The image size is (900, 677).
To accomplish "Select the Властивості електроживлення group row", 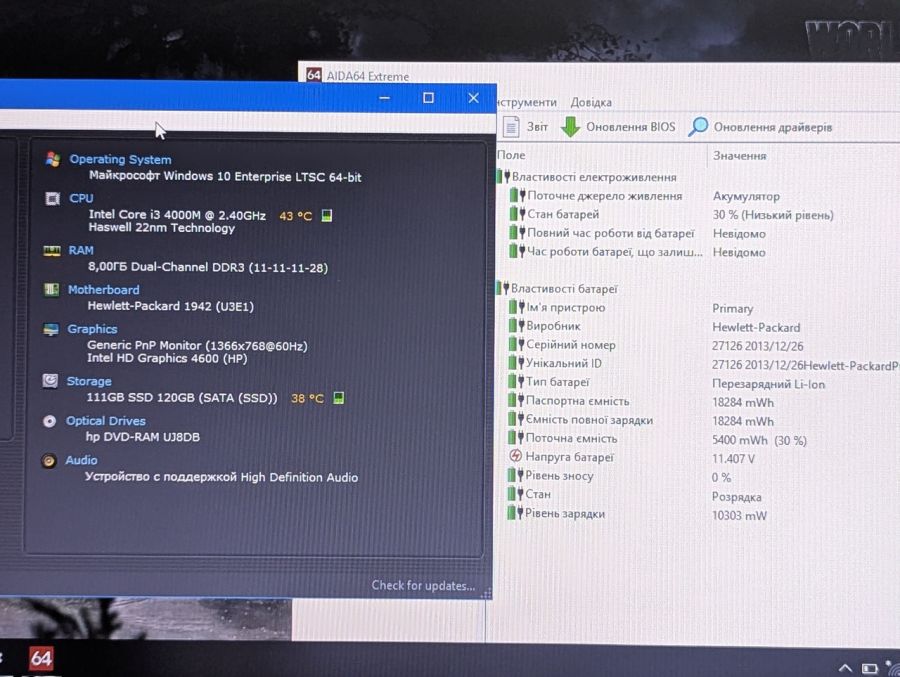I will pos(588,177).
